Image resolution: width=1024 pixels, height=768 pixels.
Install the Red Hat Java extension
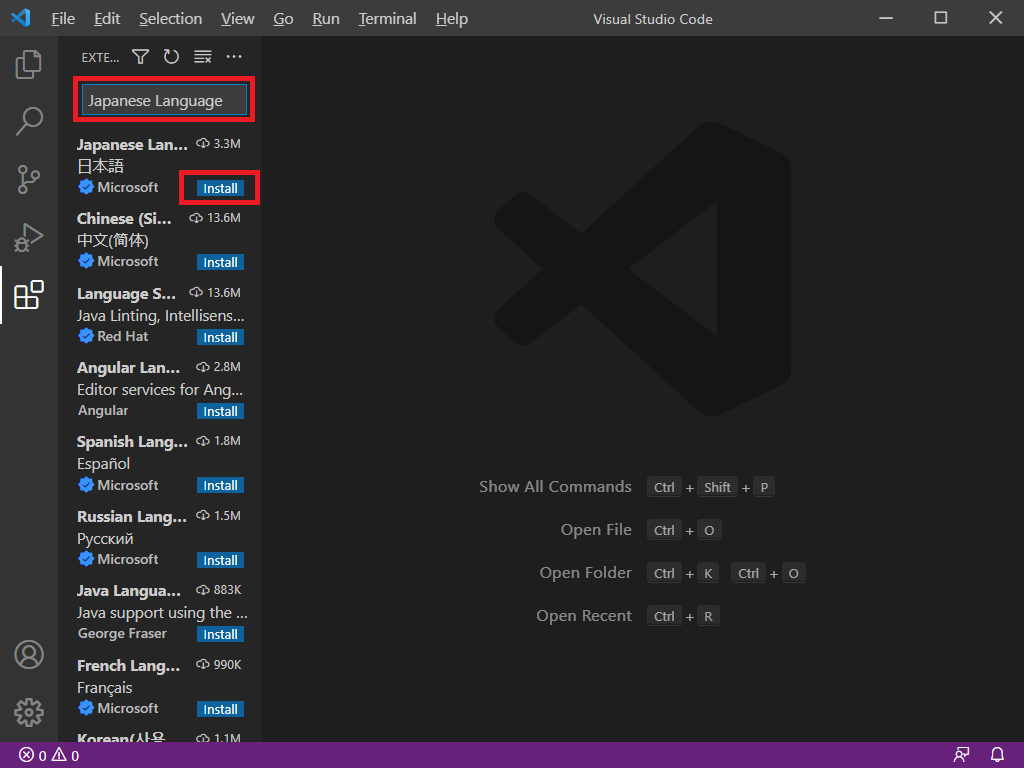tap(220, 337)
